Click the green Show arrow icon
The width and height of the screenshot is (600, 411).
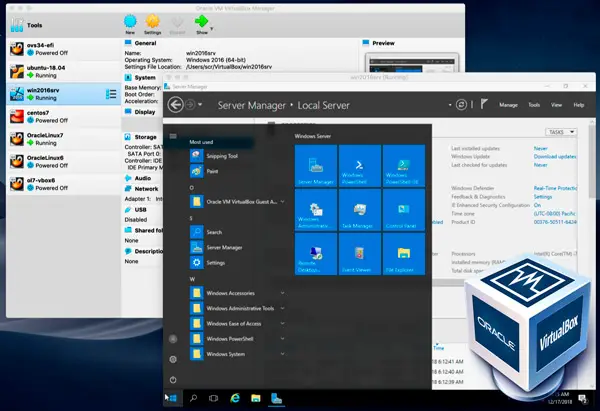click(x=202, y=20)
